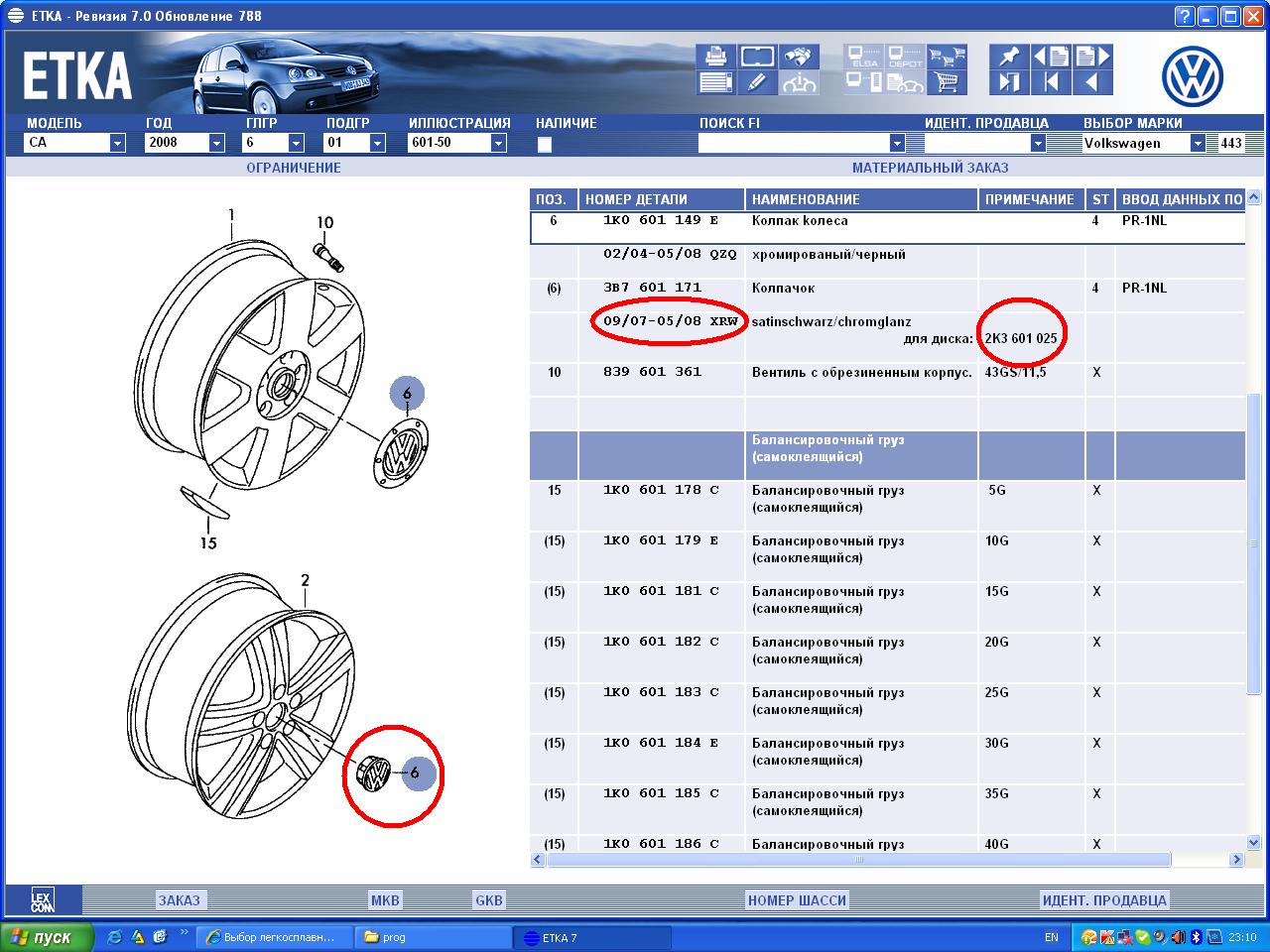Viewport: 1270px width, 952px height.
Task: Click the computer-to-server icon below ELSA
Action: click(863, 83)
